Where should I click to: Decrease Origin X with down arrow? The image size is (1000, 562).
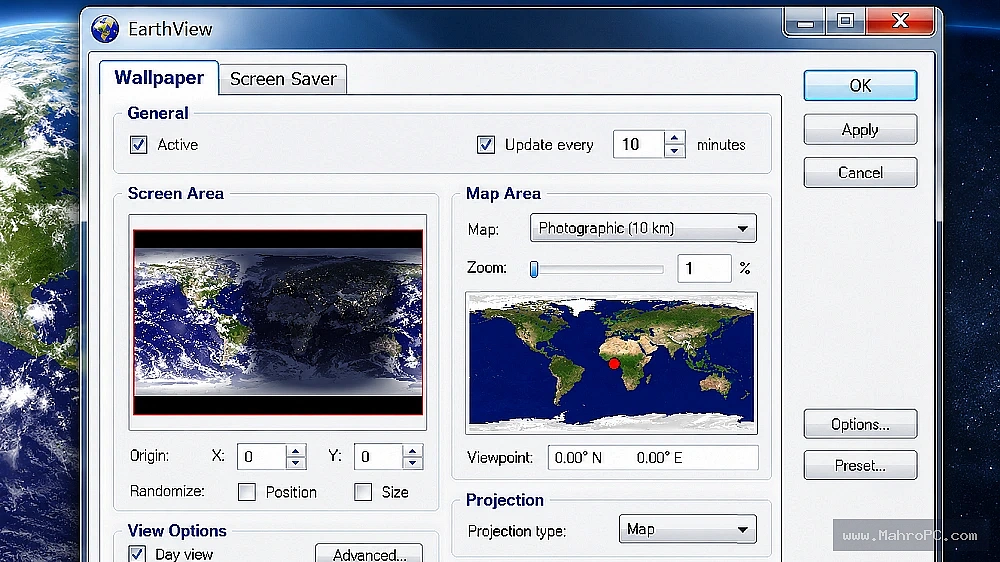tap(295, 464)
